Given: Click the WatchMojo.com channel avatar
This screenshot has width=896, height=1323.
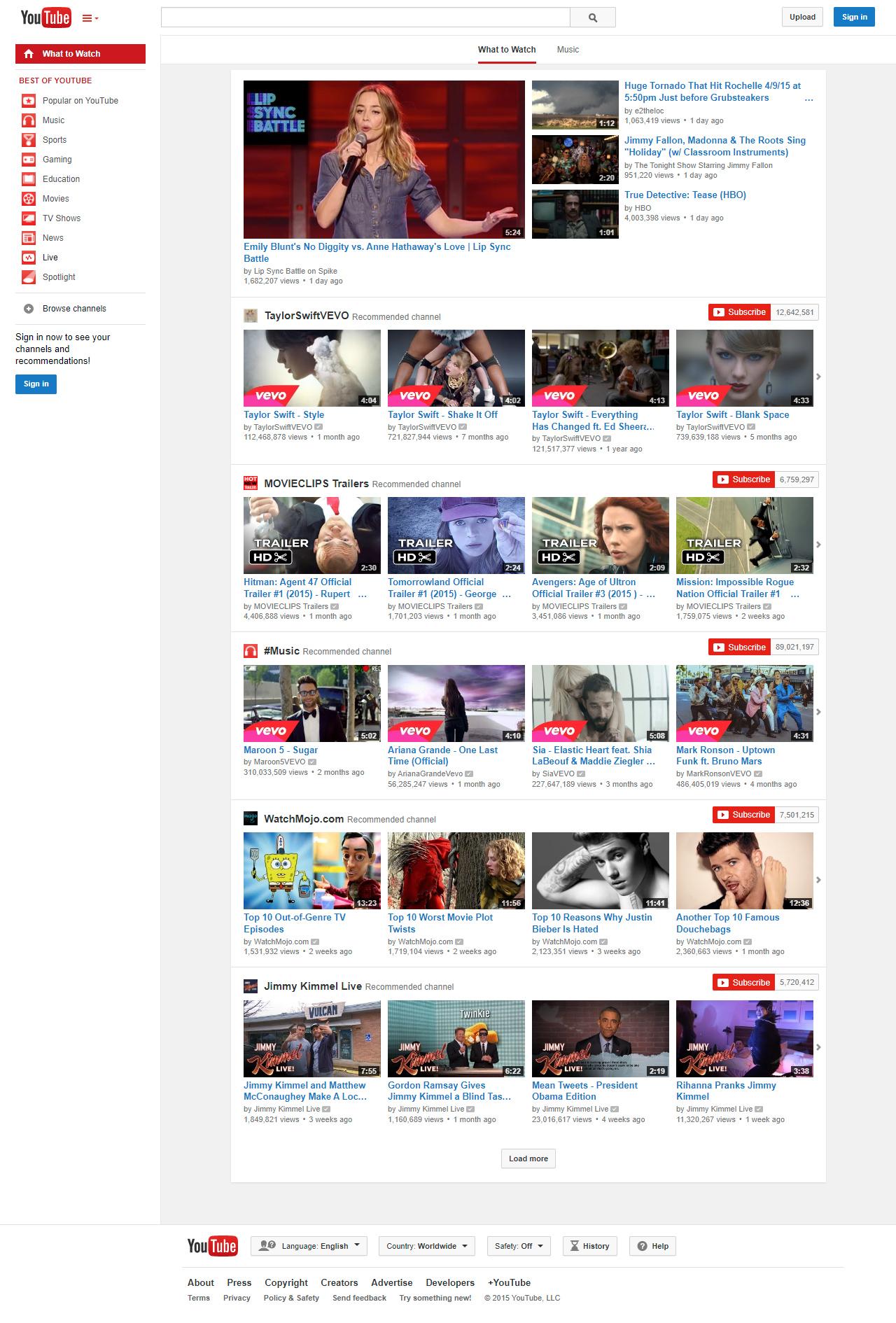Looking at the screenshot, I should [251, 818].
